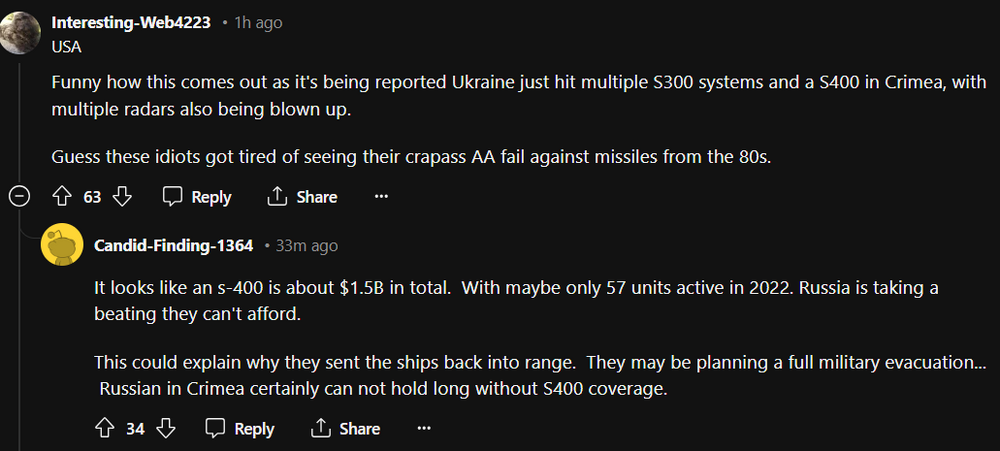The height and width of the screenshot is (451, 1000).
Task: Click the 63 vote score count
Action: click(x=92, y=197)
